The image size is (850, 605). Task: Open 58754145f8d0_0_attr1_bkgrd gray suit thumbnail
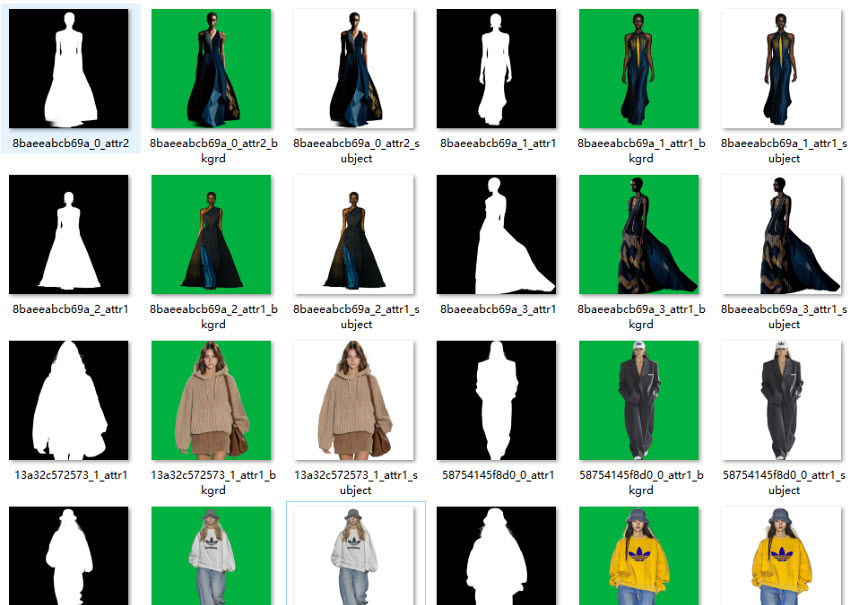[640, 400]
